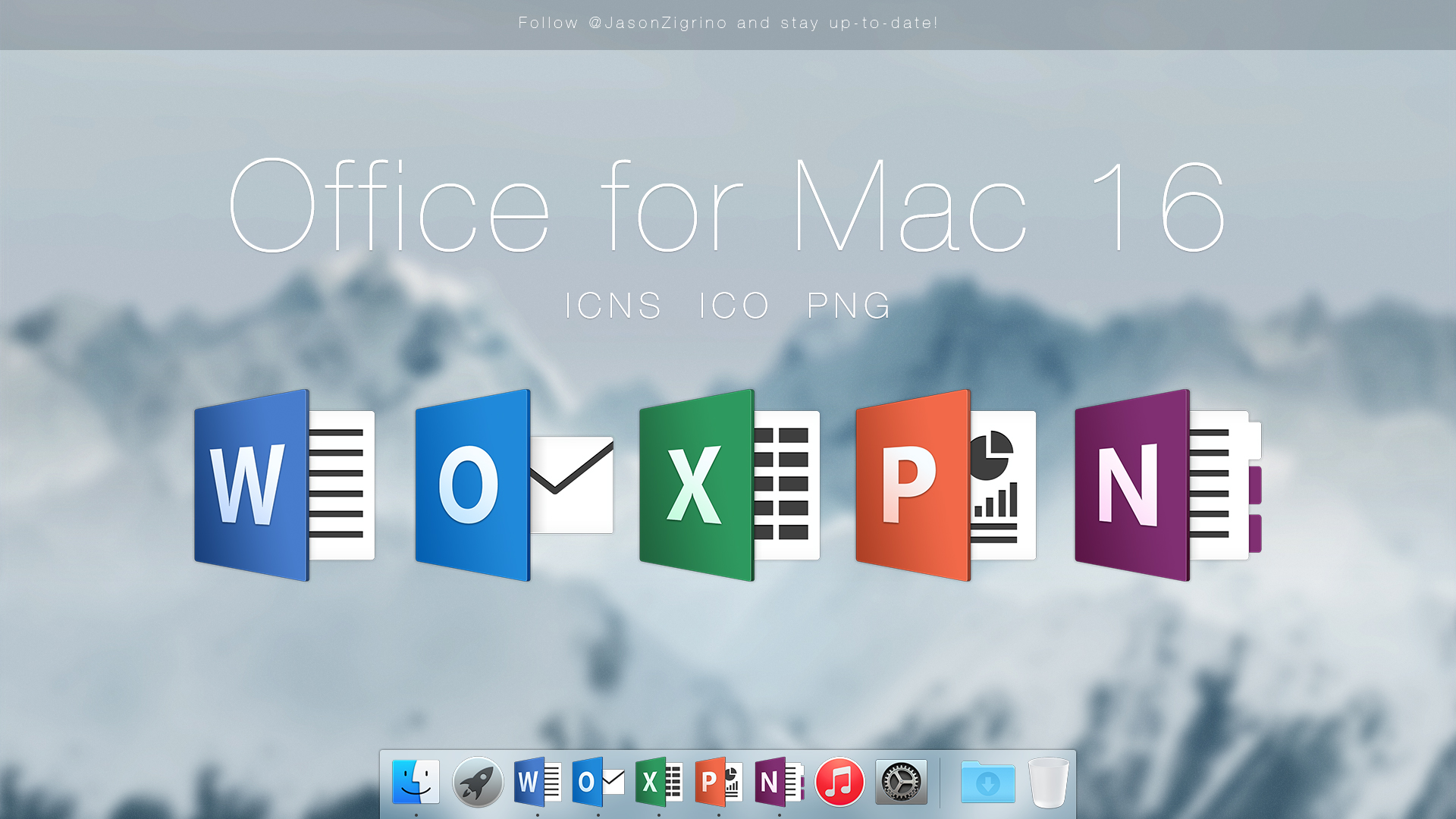
Task: Click the ICNS format label
Action: [x=614, y=306]
